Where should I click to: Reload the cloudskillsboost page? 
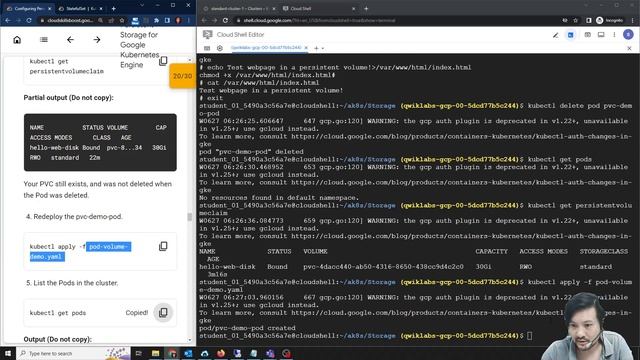[x=29, y=20]
